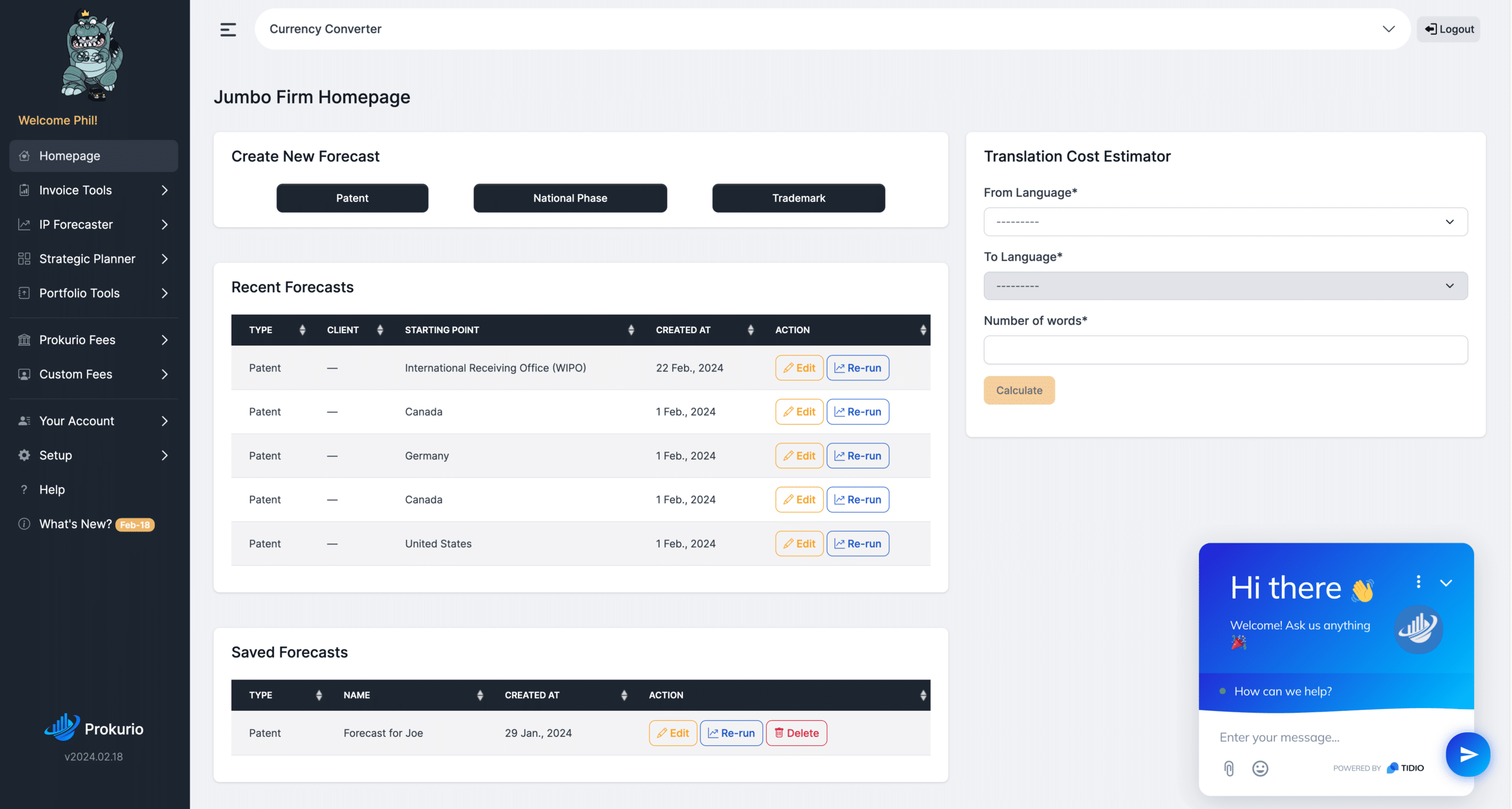
Task: Edit the WIPO patent forecast
Action: coord(799,367)
